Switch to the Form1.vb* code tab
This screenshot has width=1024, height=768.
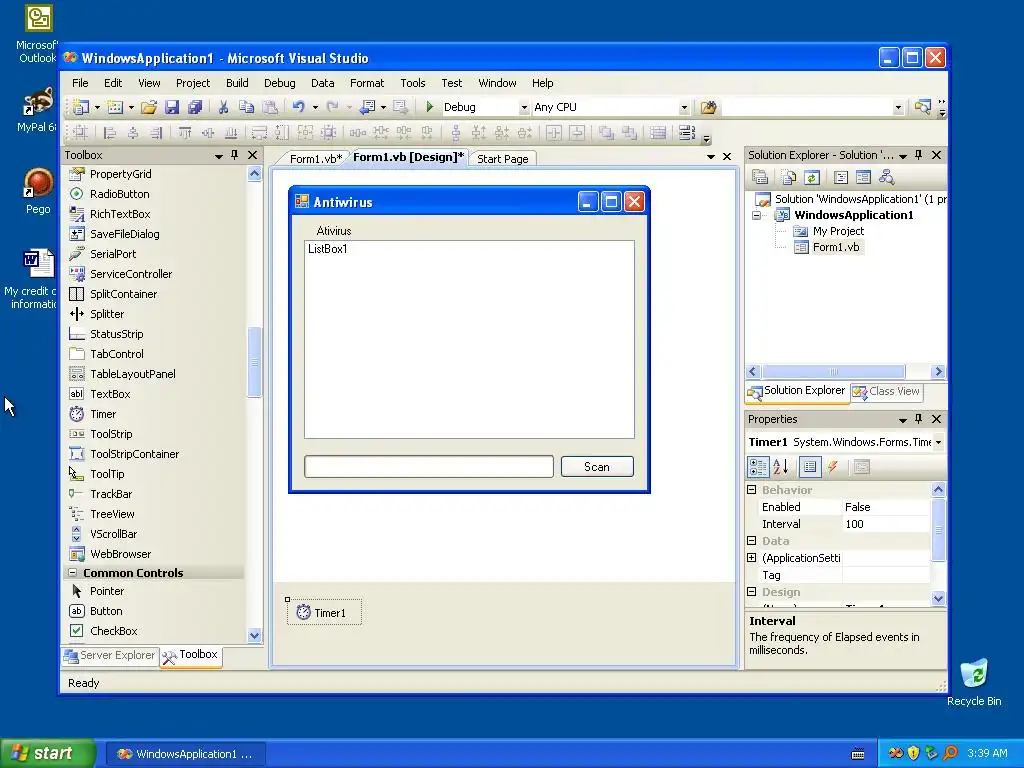[x=315, y=159]
